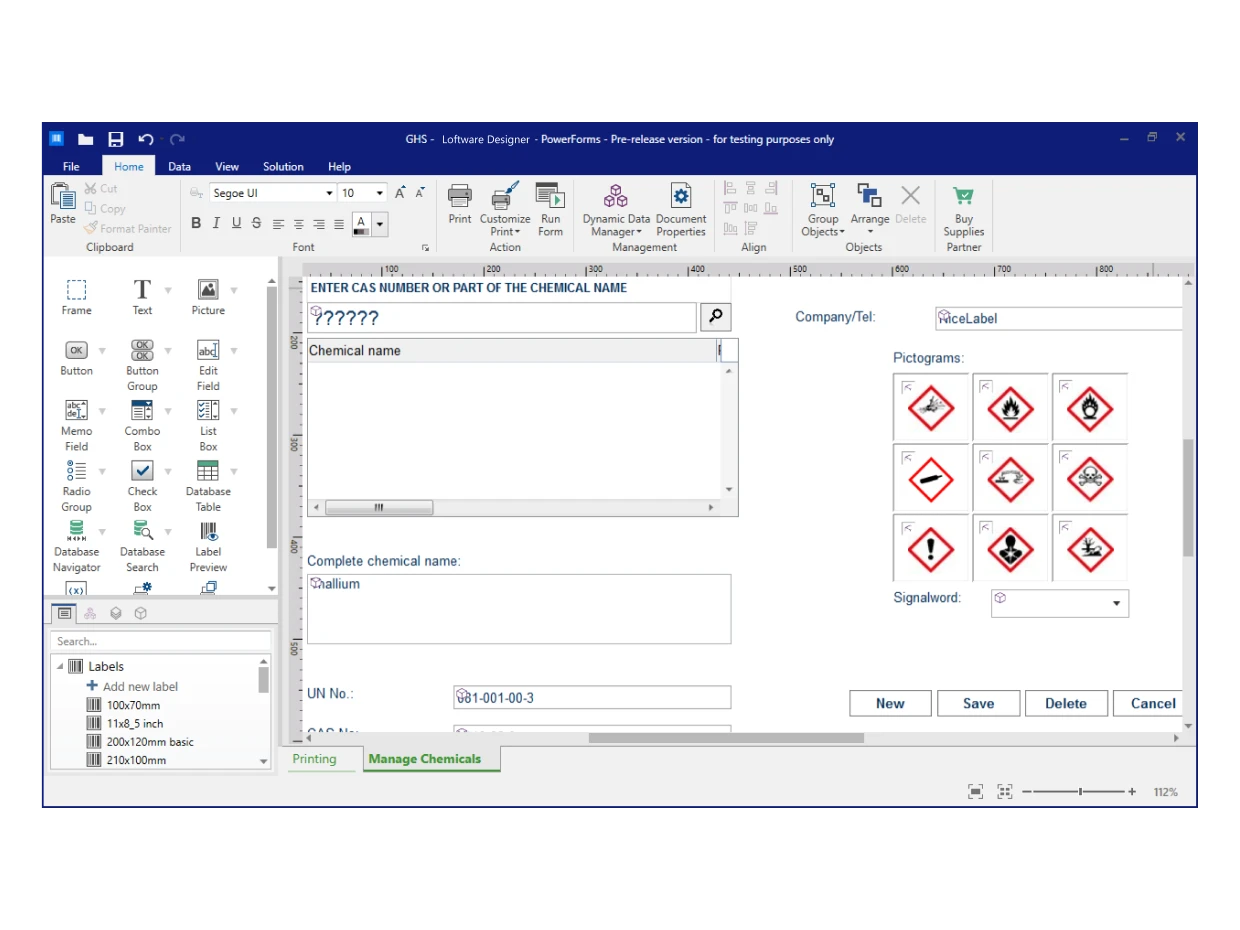This screenshot has height=930, width=1240.
Task: Click the Buy Supplies cart icon
Action: click(963, 197)
